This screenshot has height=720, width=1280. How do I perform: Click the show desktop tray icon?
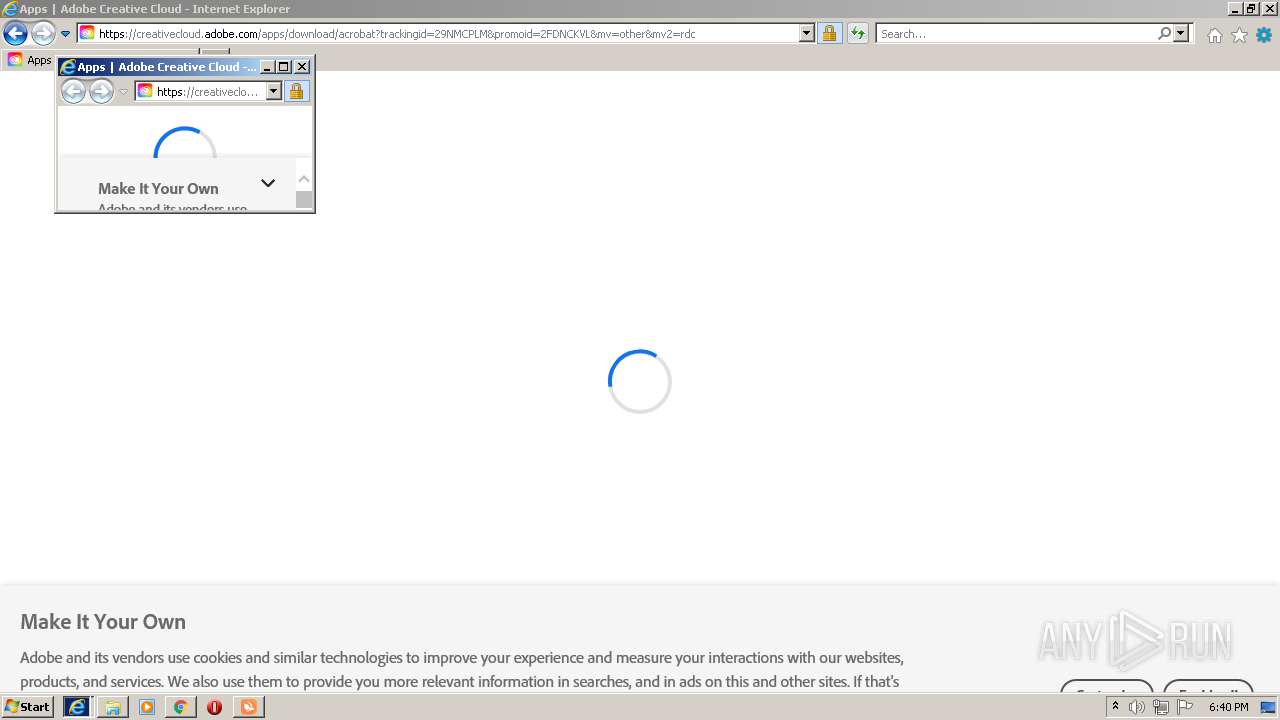(1268, 707)
